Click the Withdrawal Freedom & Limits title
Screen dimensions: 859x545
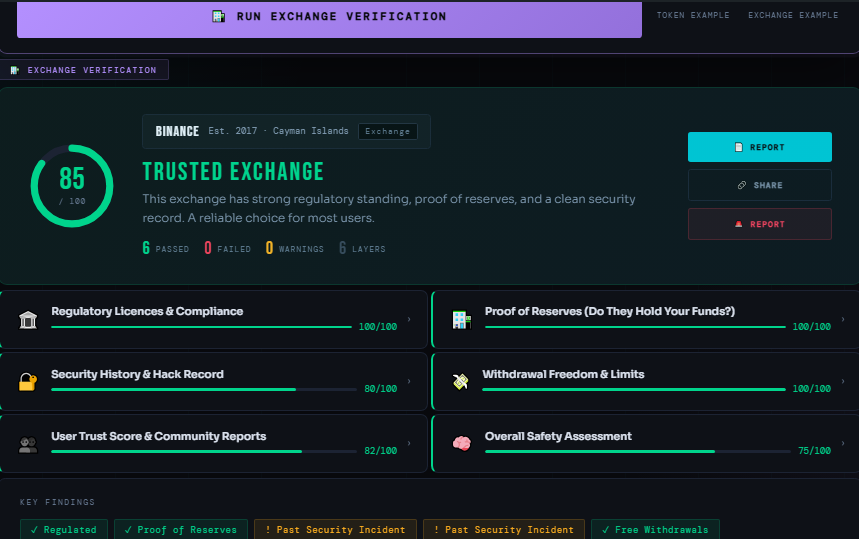tap(563, 374)
